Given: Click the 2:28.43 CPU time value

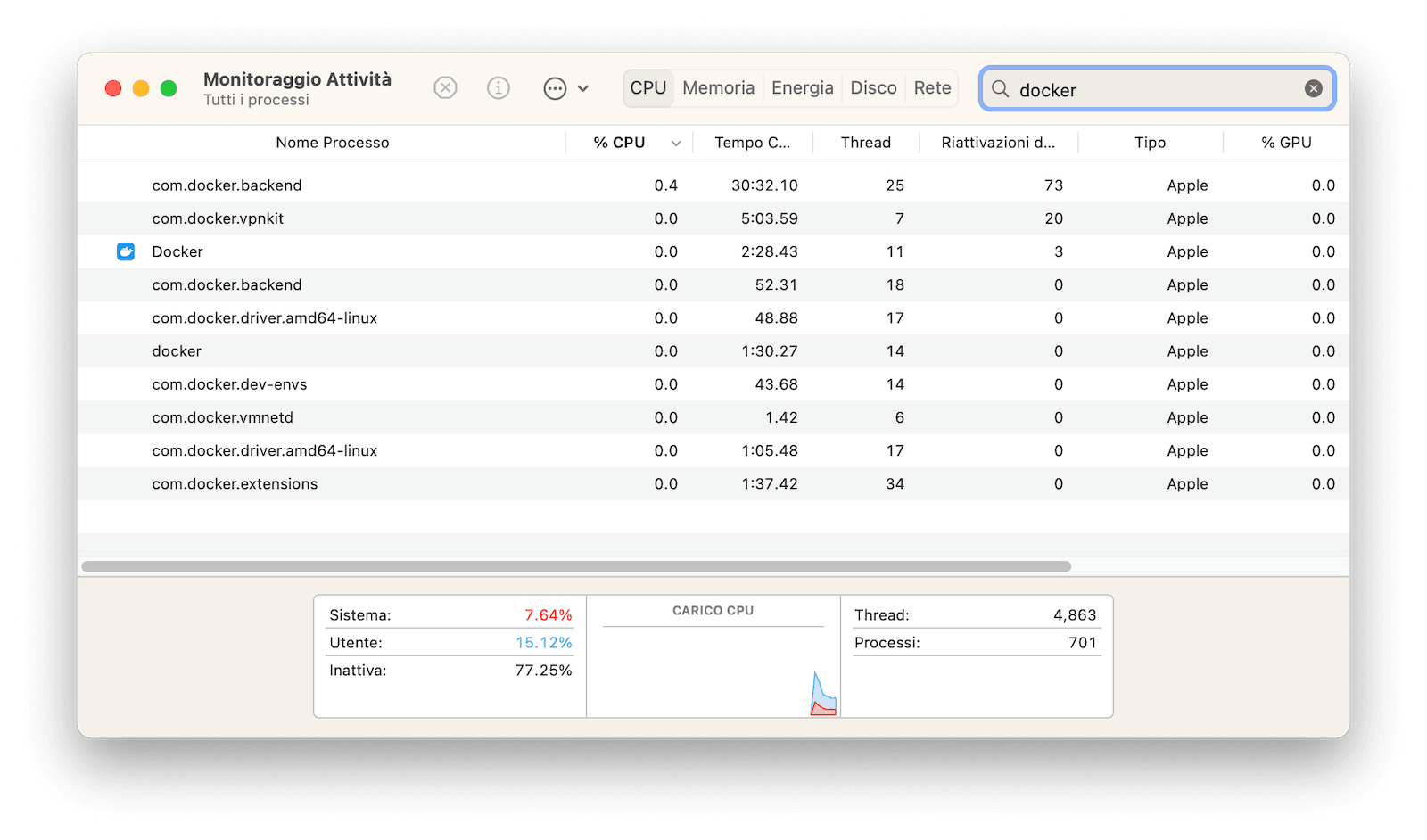Looking at the screenshot, I should click(769, 251).
